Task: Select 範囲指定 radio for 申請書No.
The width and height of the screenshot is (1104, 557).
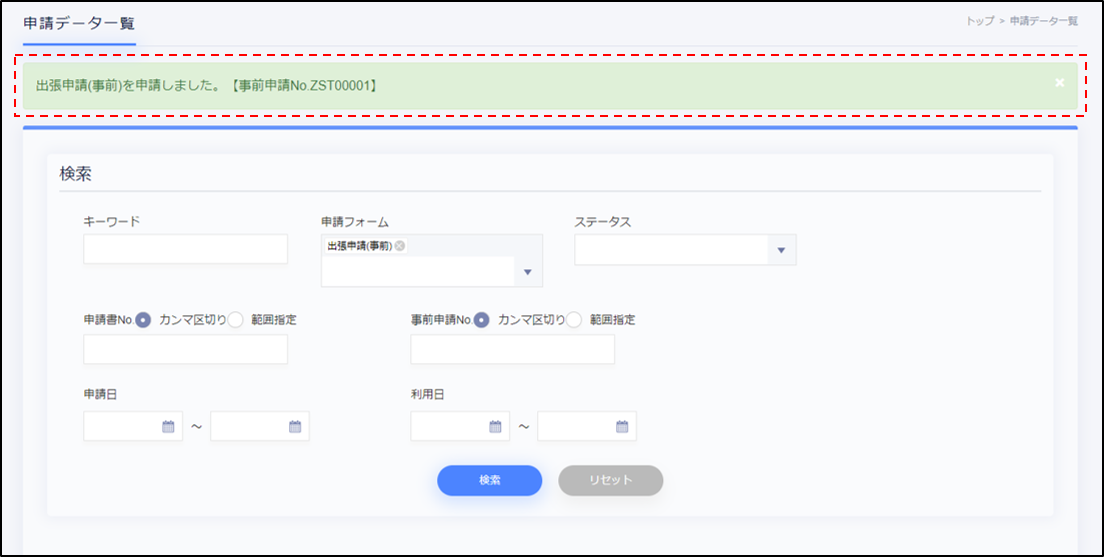Action: 236,320
